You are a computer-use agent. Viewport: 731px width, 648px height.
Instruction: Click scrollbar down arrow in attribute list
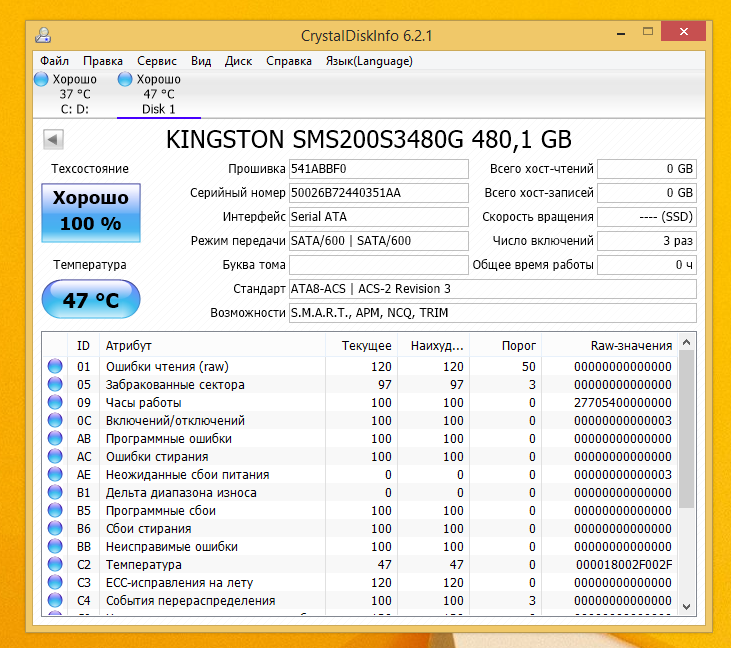pyautogui.click(x=686, y=606)
